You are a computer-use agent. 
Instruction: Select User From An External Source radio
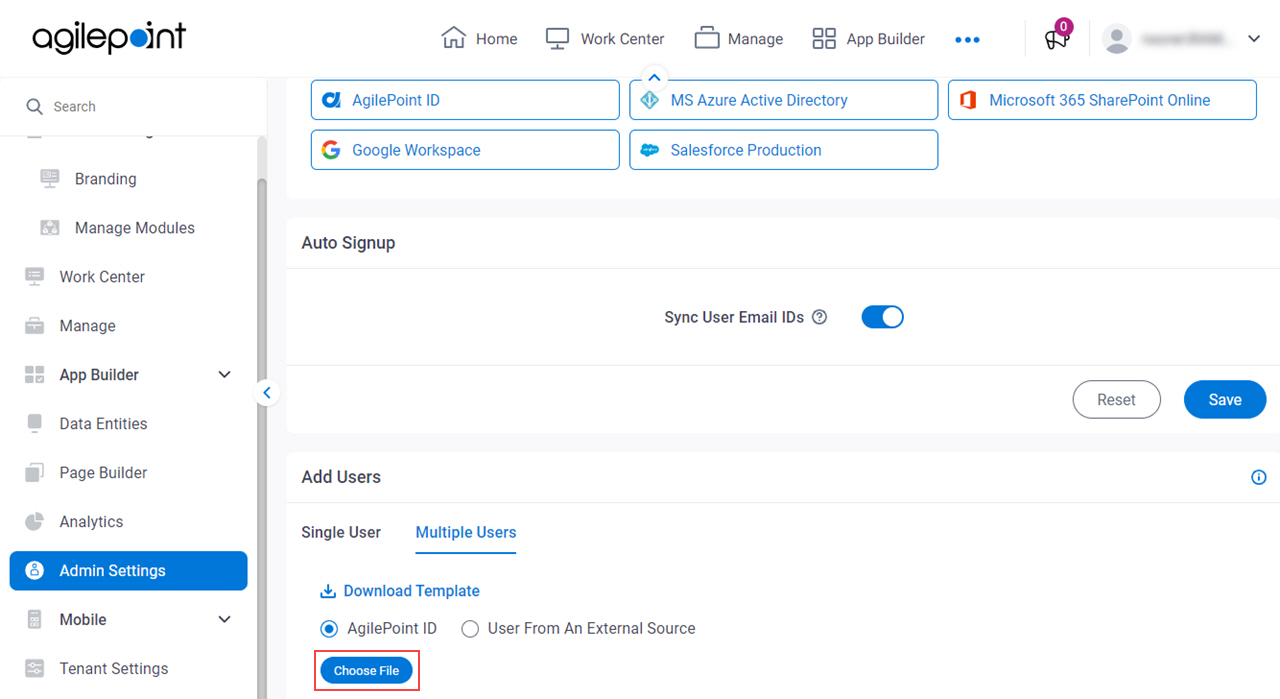470,629
